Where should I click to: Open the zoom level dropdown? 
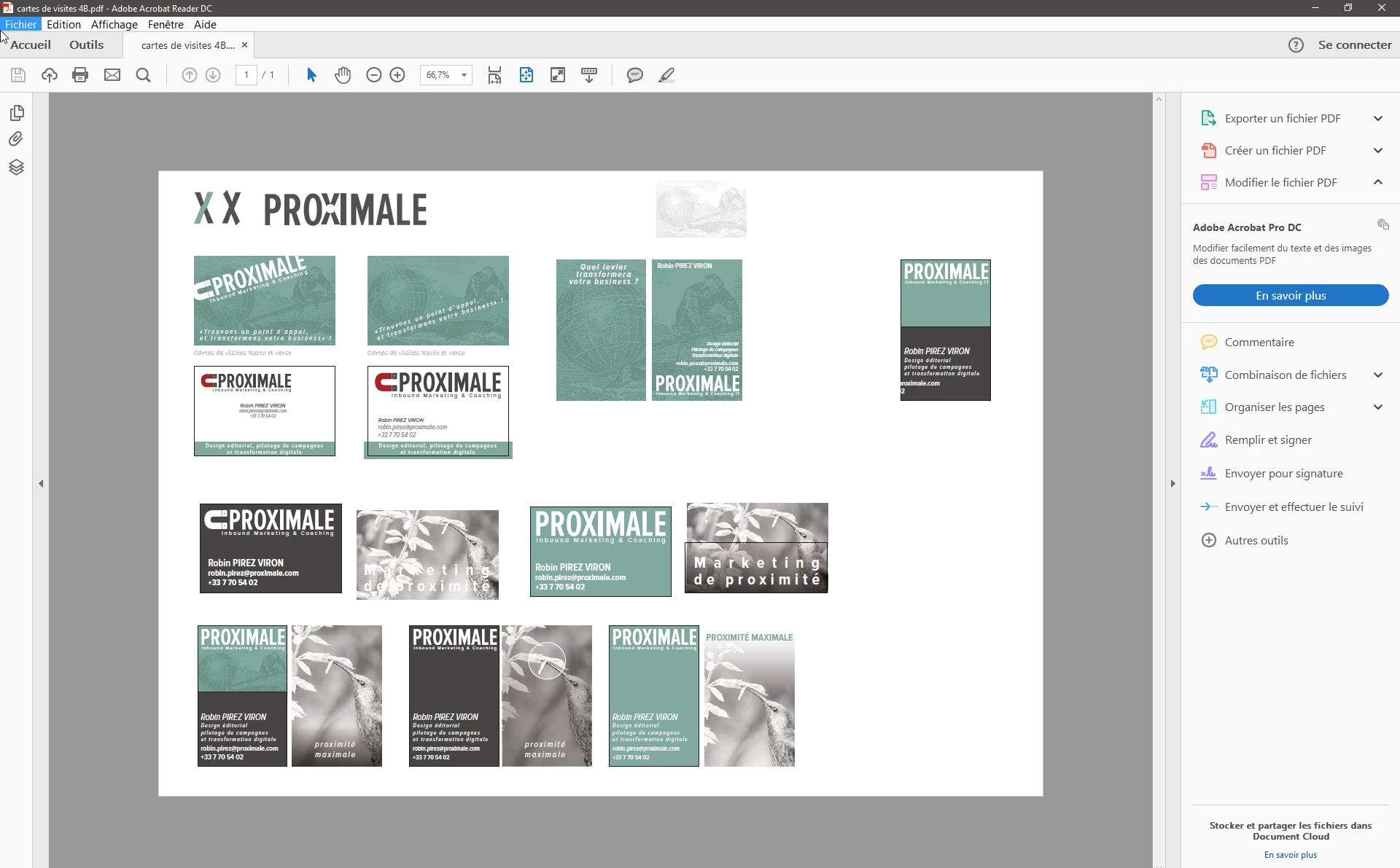click(x=464, y=75)
